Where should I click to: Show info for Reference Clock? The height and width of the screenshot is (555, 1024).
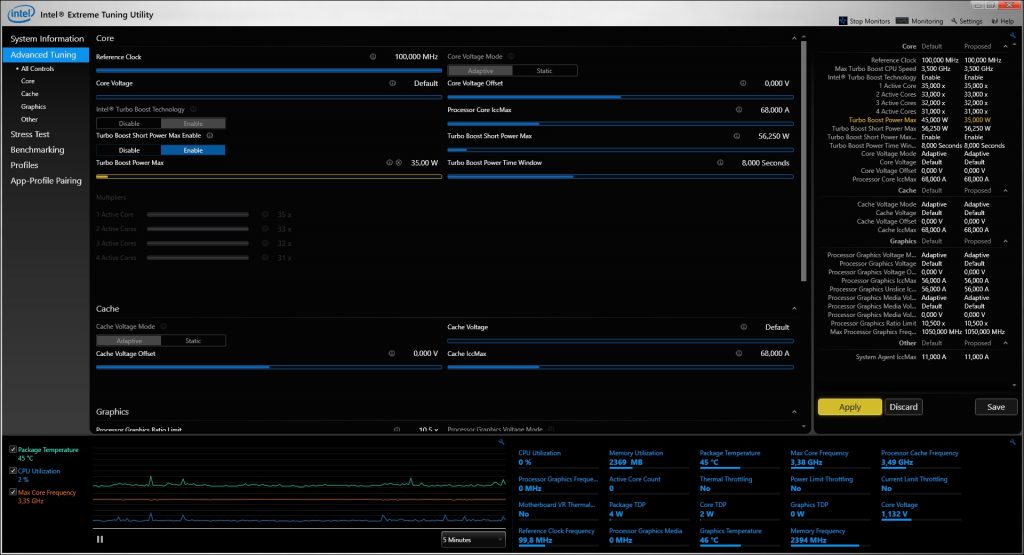pos(373,57)
